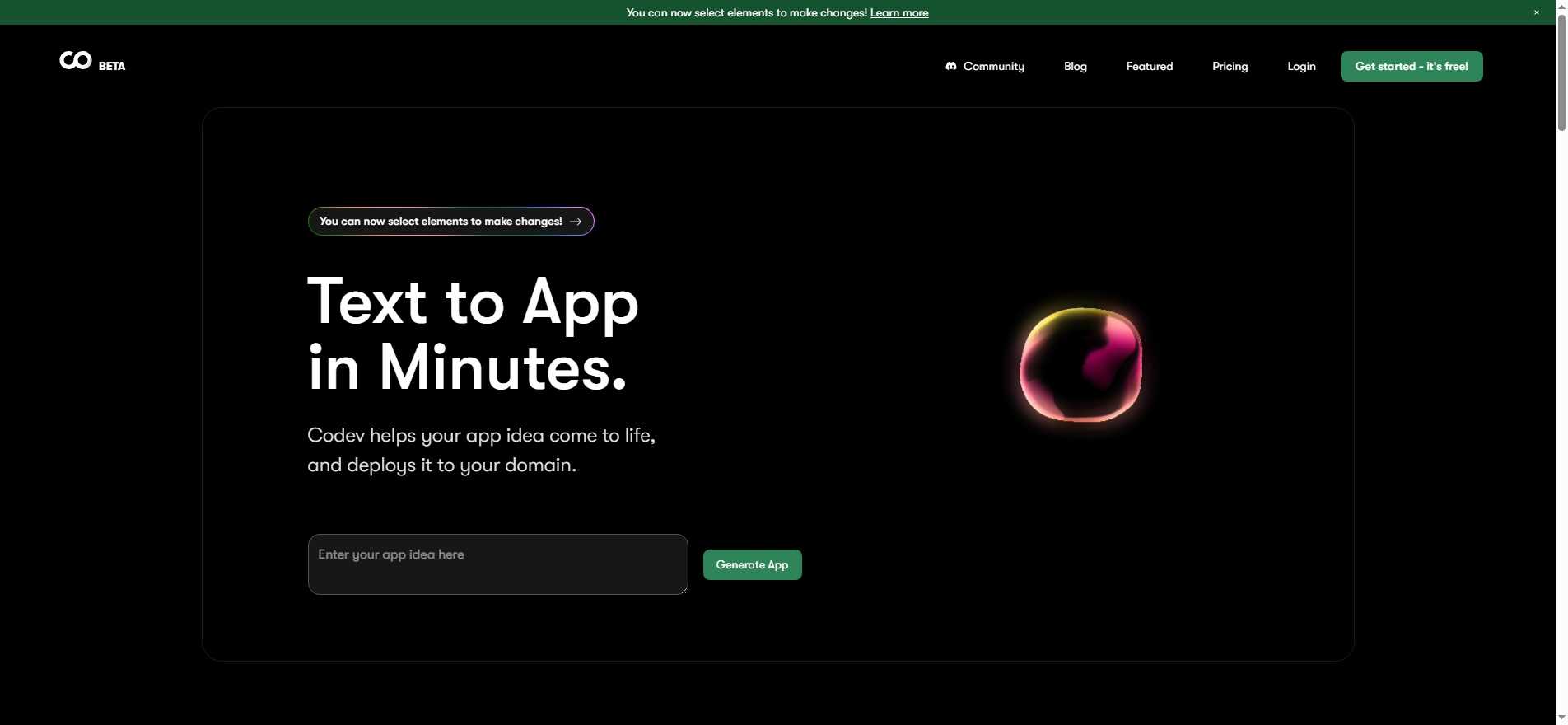Click the arrow in the announcement pill

[576, 222]
